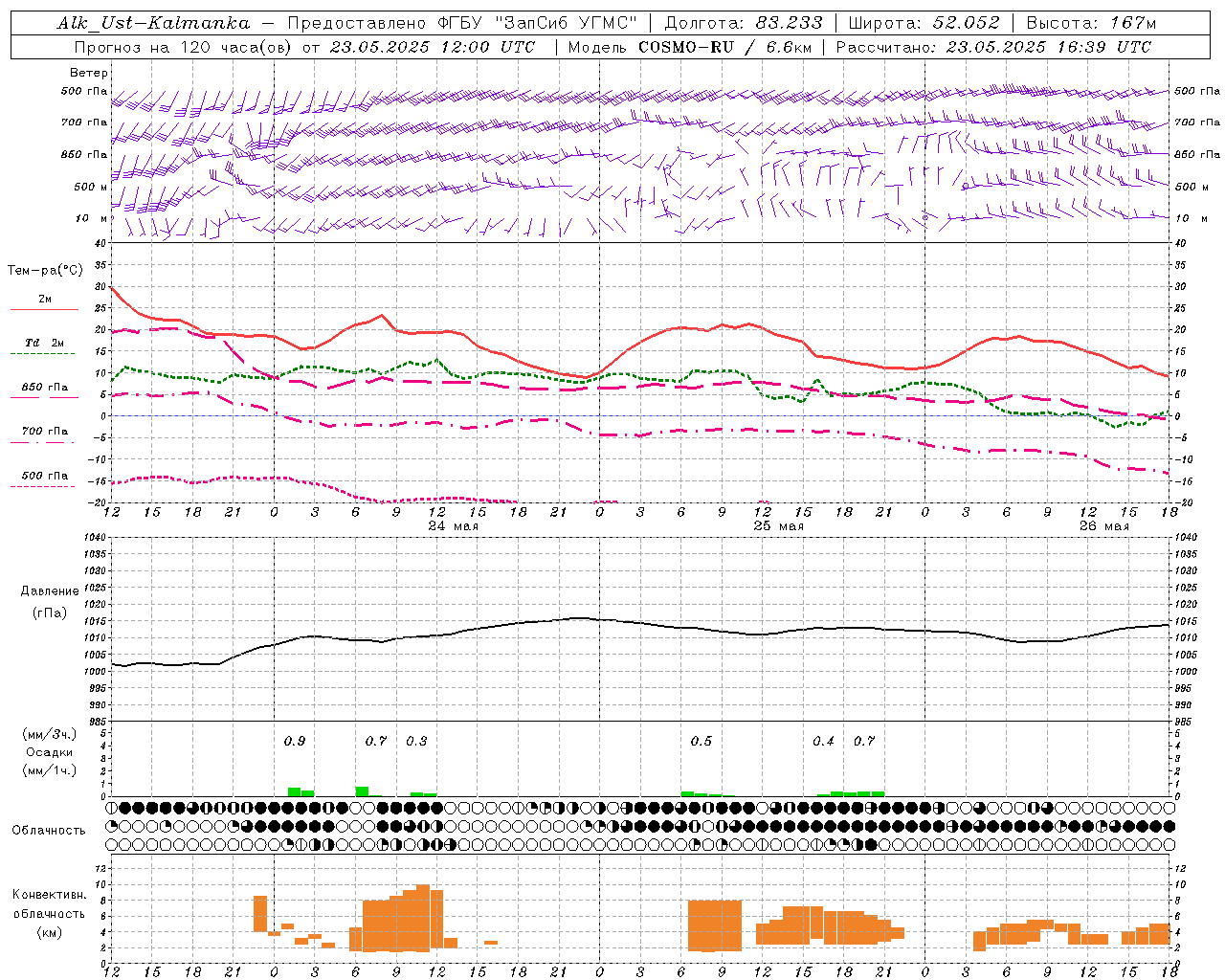The image size is (1225, 980).
Task: Click the elevation value Высота: 167м
Action: (x=1091, y=23)
